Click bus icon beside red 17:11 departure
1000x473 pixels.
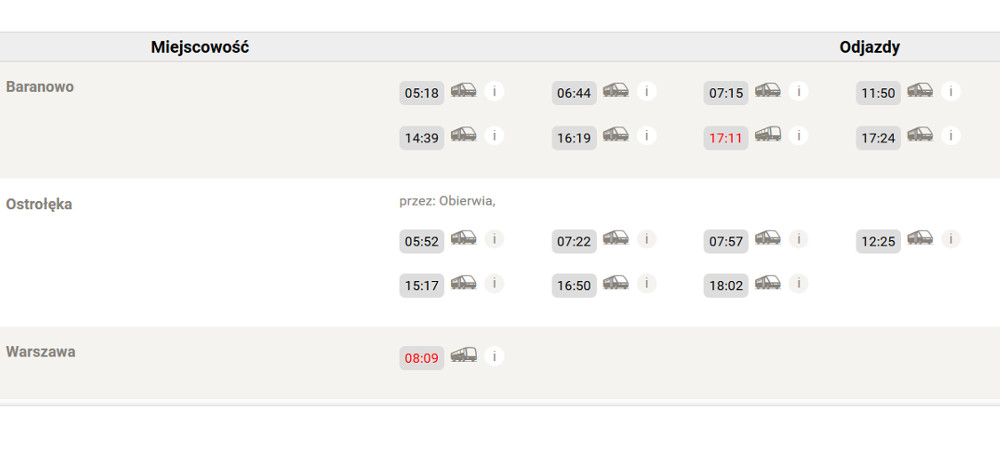[768, 135]
